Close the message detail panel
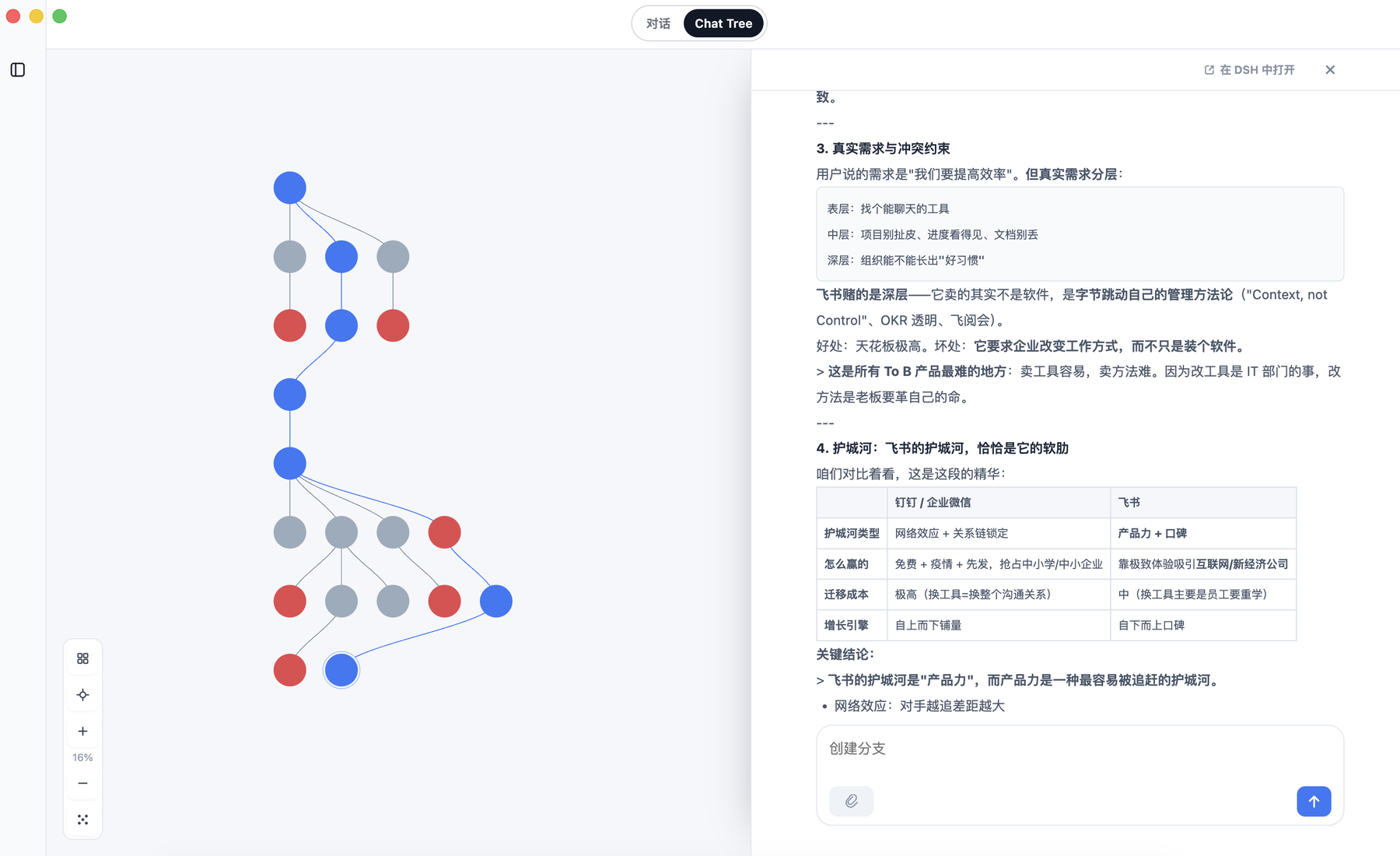This screenshot has height=856, width=1400. click(1330, 70)
